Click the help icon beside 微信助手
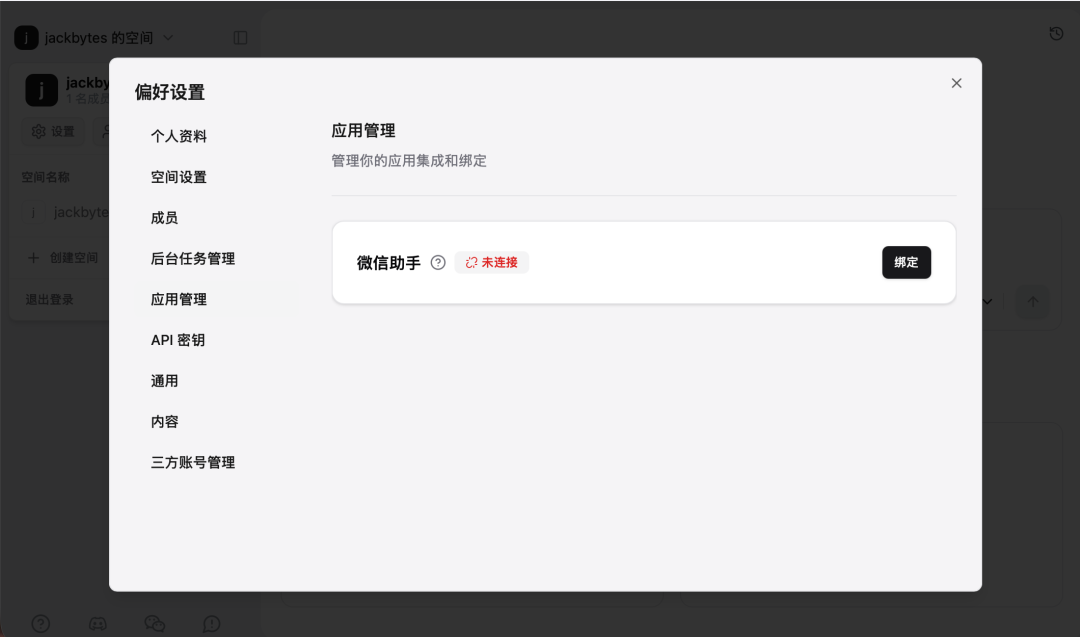 point(438,263)
